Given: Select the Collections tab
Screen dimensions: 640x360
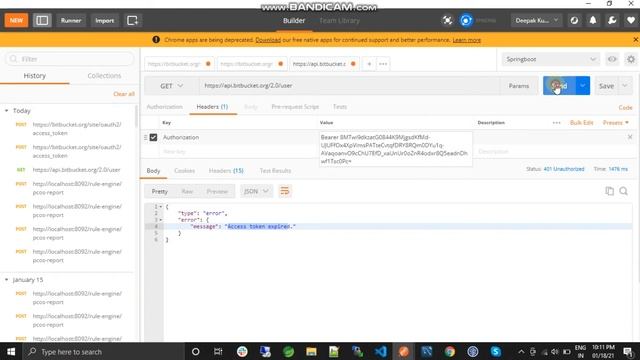Looking at the screenshot, I should click(x=104, y=76).
